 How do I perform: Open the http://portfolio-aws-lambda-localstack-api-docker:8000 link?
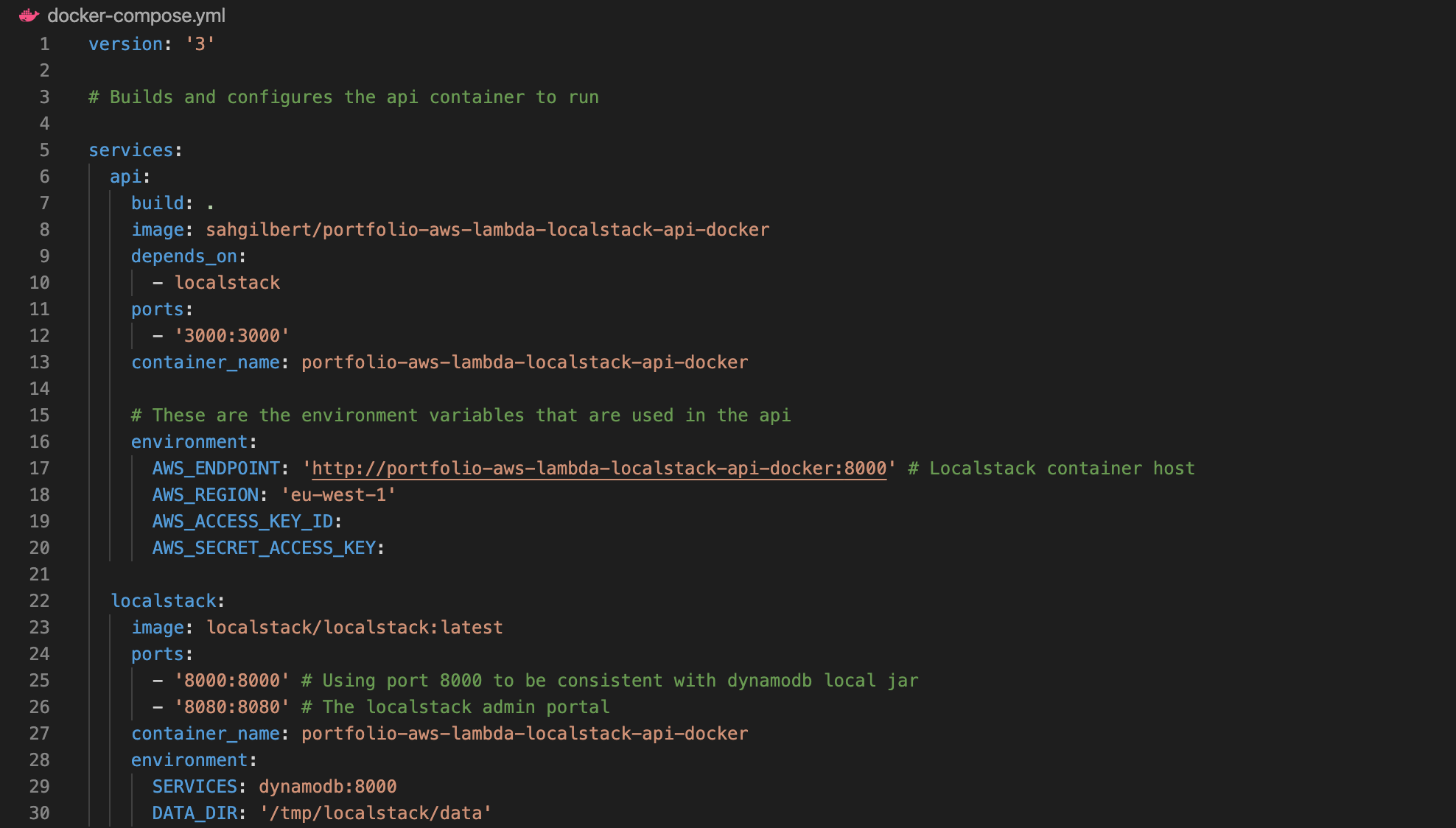599,469
